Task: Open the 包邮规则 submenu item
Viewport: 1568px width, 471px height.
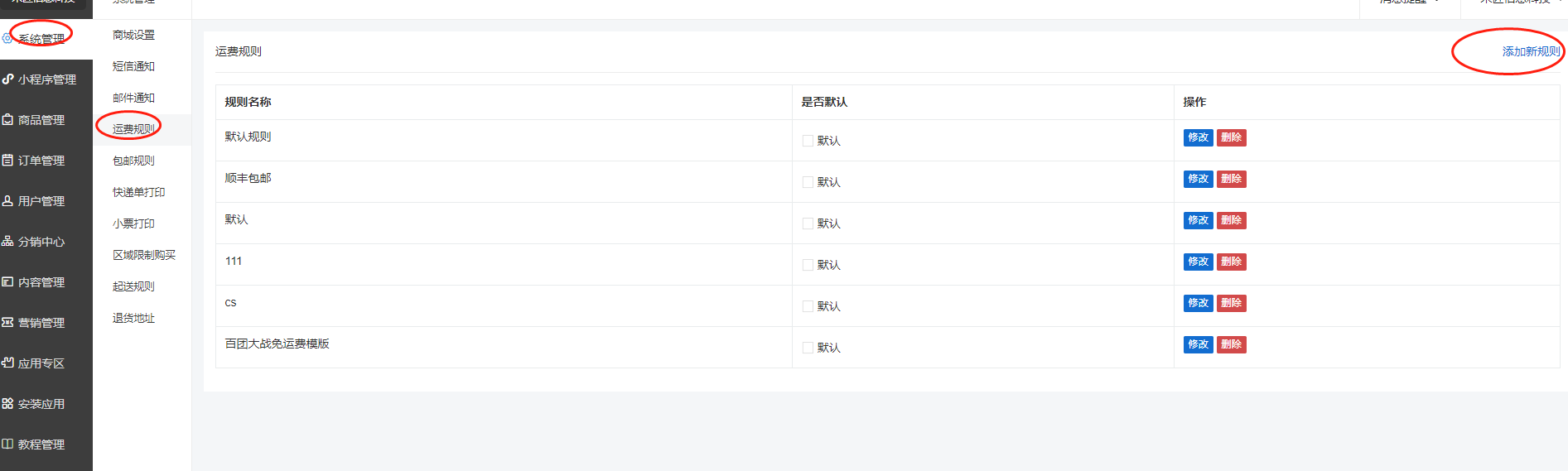Action: pos(133,161)
